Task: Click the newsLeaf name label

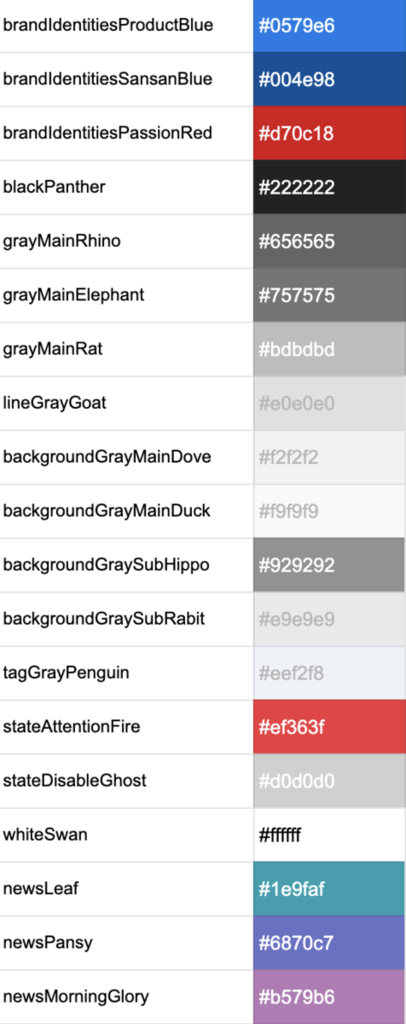Action: click(41, 888)
